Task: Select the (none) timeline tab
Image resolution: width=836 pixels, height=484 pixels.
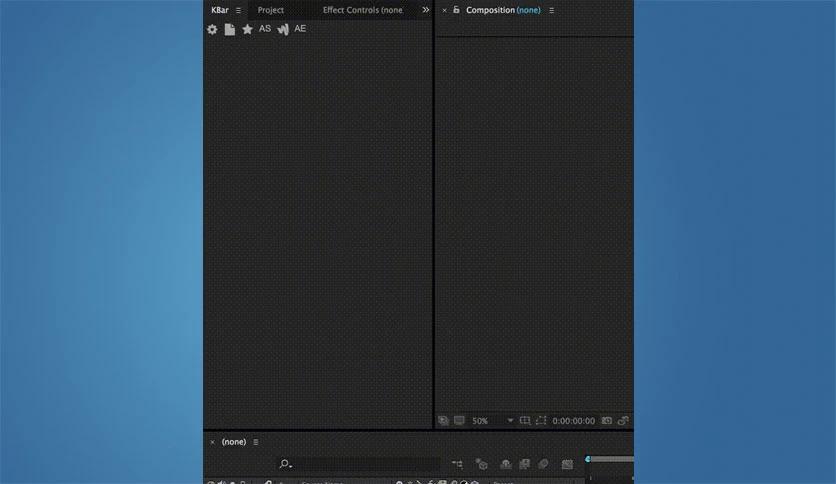Action: [234, 442]
